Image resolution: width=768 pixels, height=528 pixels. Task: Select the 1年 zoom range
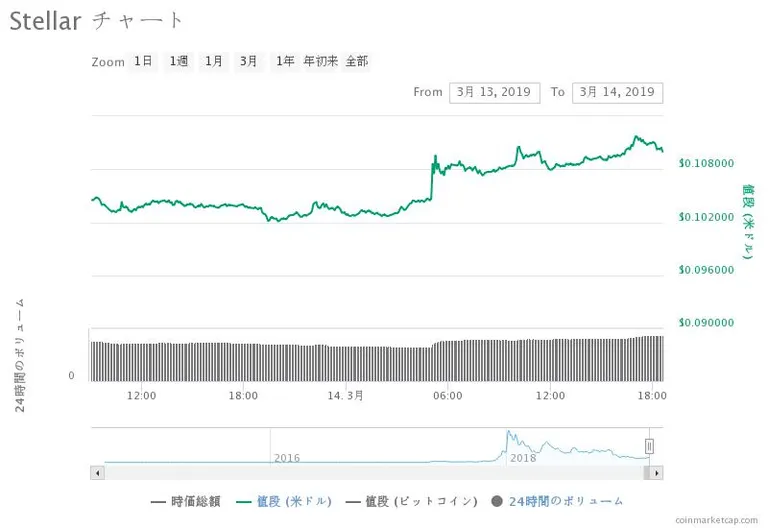pos(285,61)
